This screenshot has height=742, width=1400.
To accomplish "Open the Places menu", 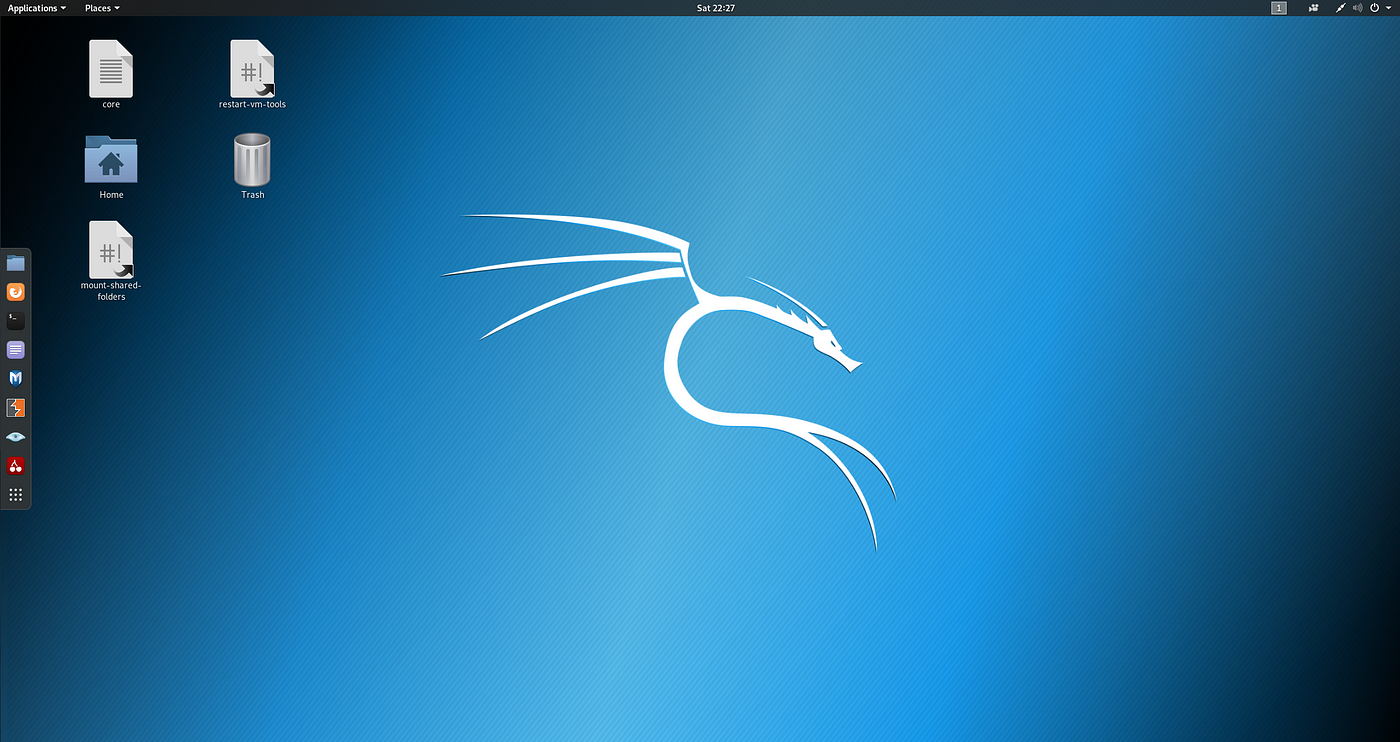I will pyautogui.click(x=102, y=8).
